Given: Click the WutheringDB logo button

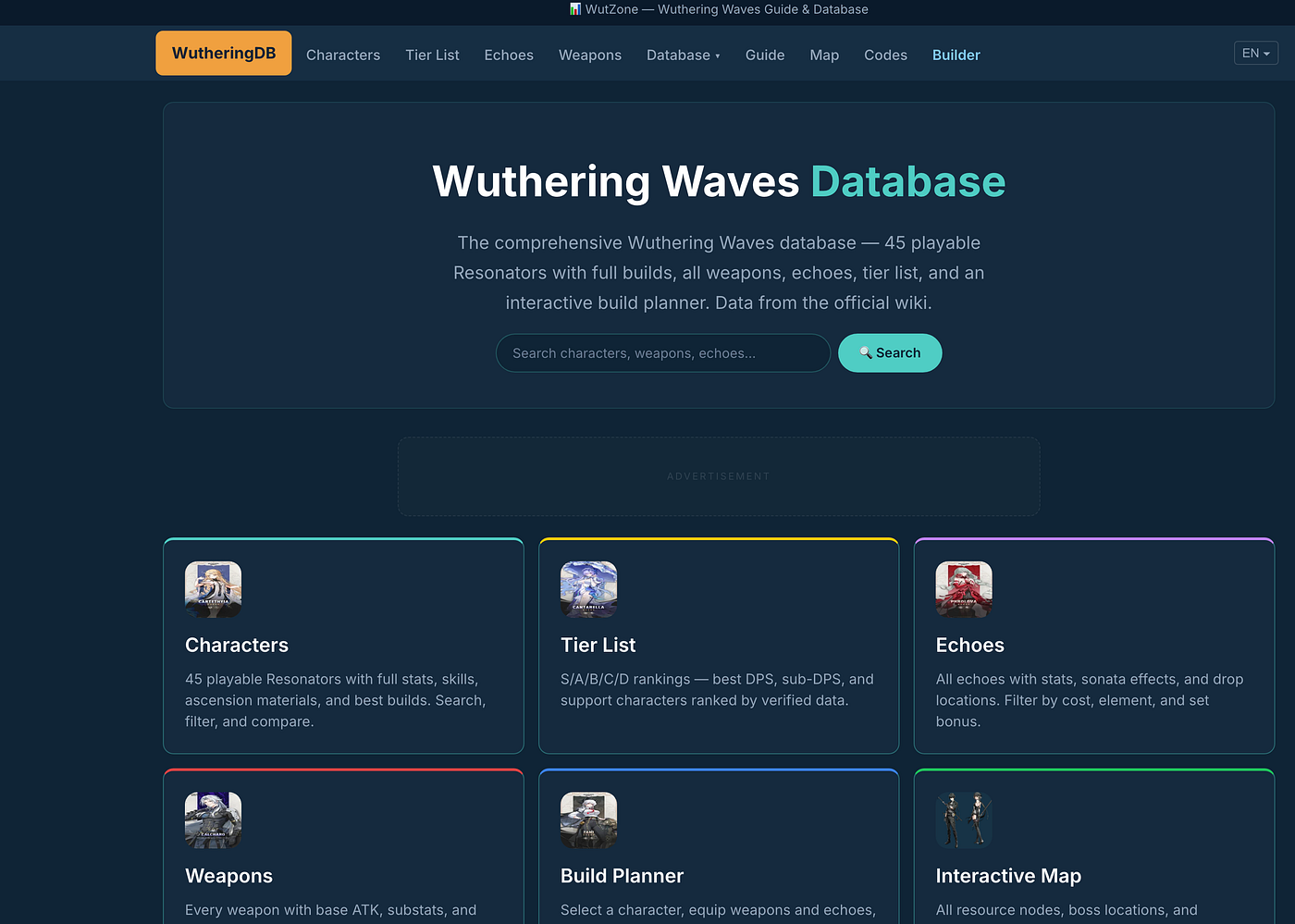Looking at the screenshot, I should pos(223,53).
